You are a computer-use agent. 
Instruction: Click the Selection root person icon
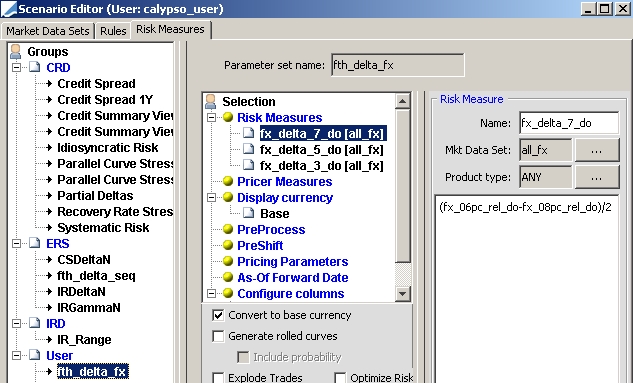(x=211, y=101)
